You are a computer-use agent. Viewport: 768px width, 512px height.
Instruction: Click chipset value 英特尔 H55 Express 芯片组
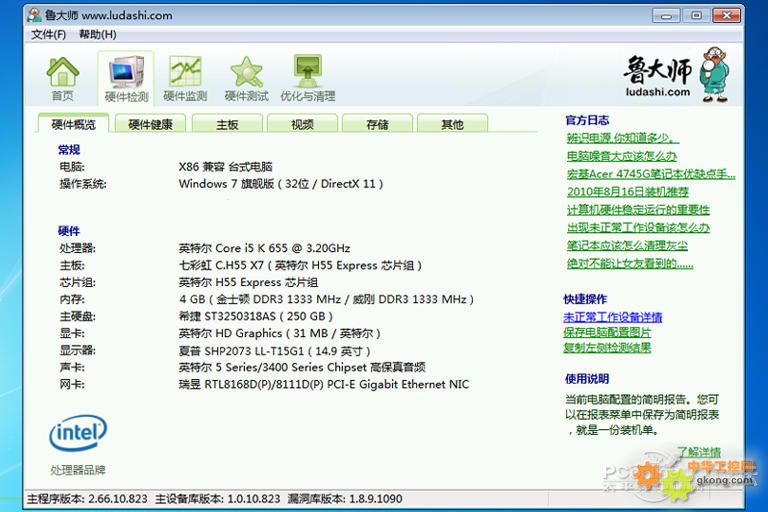pos(248,282)
